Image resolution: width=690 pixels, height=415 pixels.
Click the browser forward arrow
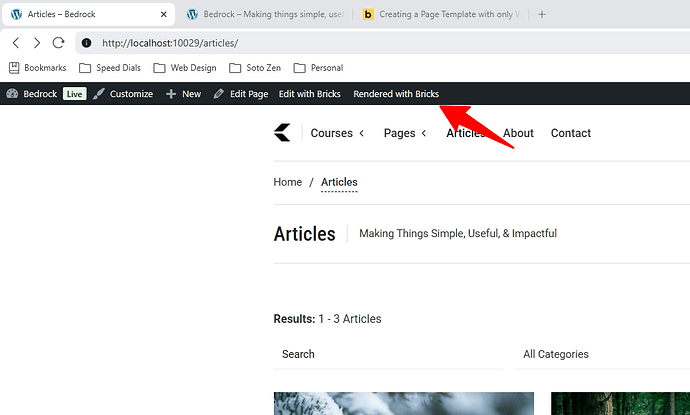[38, 44]
